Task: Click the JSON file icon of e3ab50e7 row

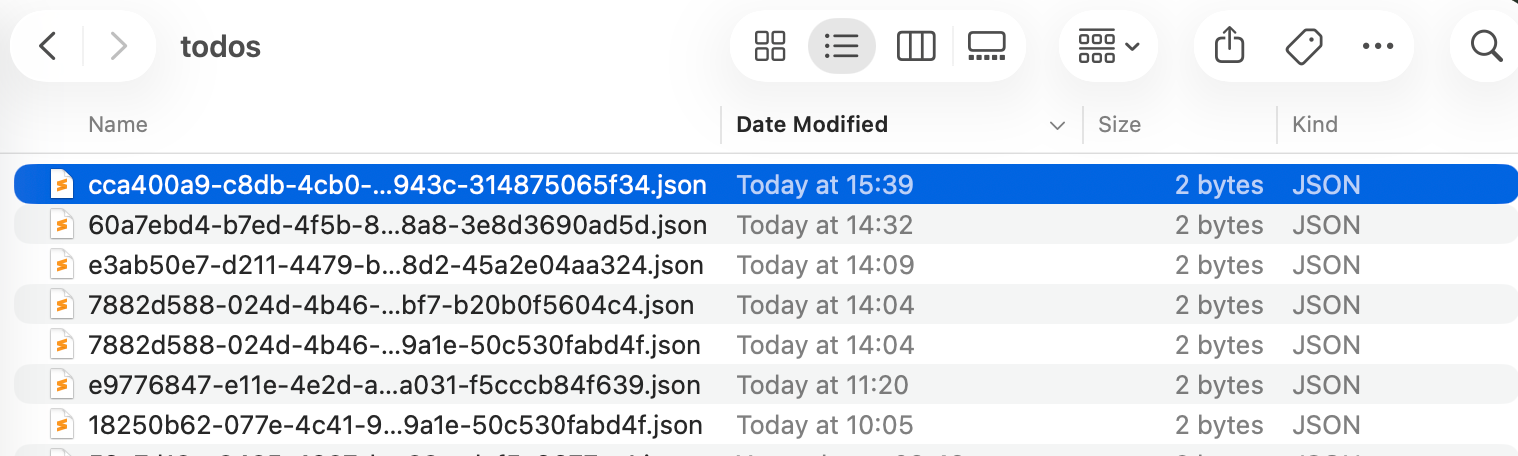Action: pos(62,265)
